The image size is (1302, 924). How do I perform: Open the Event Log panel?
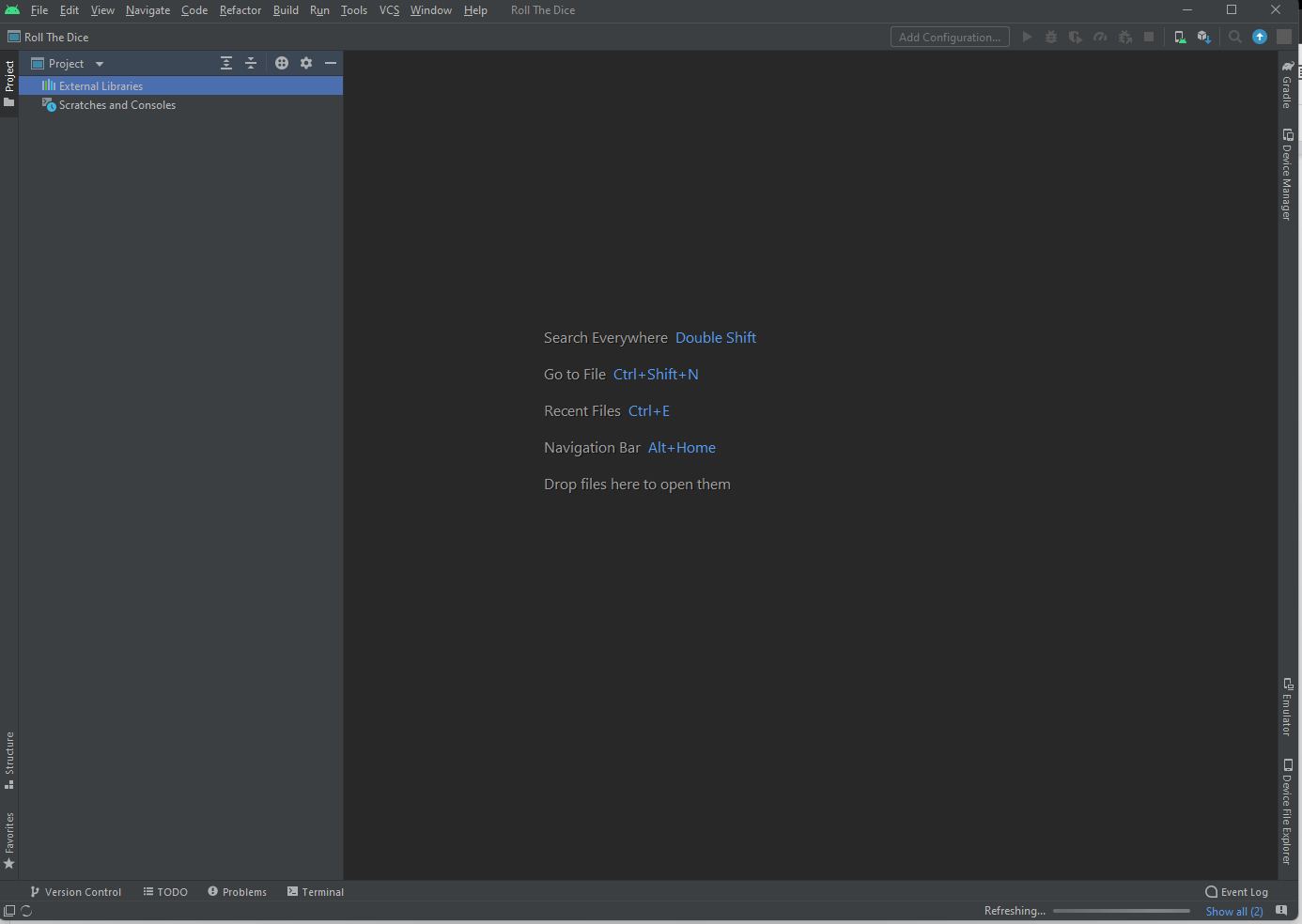(1236, 891)
